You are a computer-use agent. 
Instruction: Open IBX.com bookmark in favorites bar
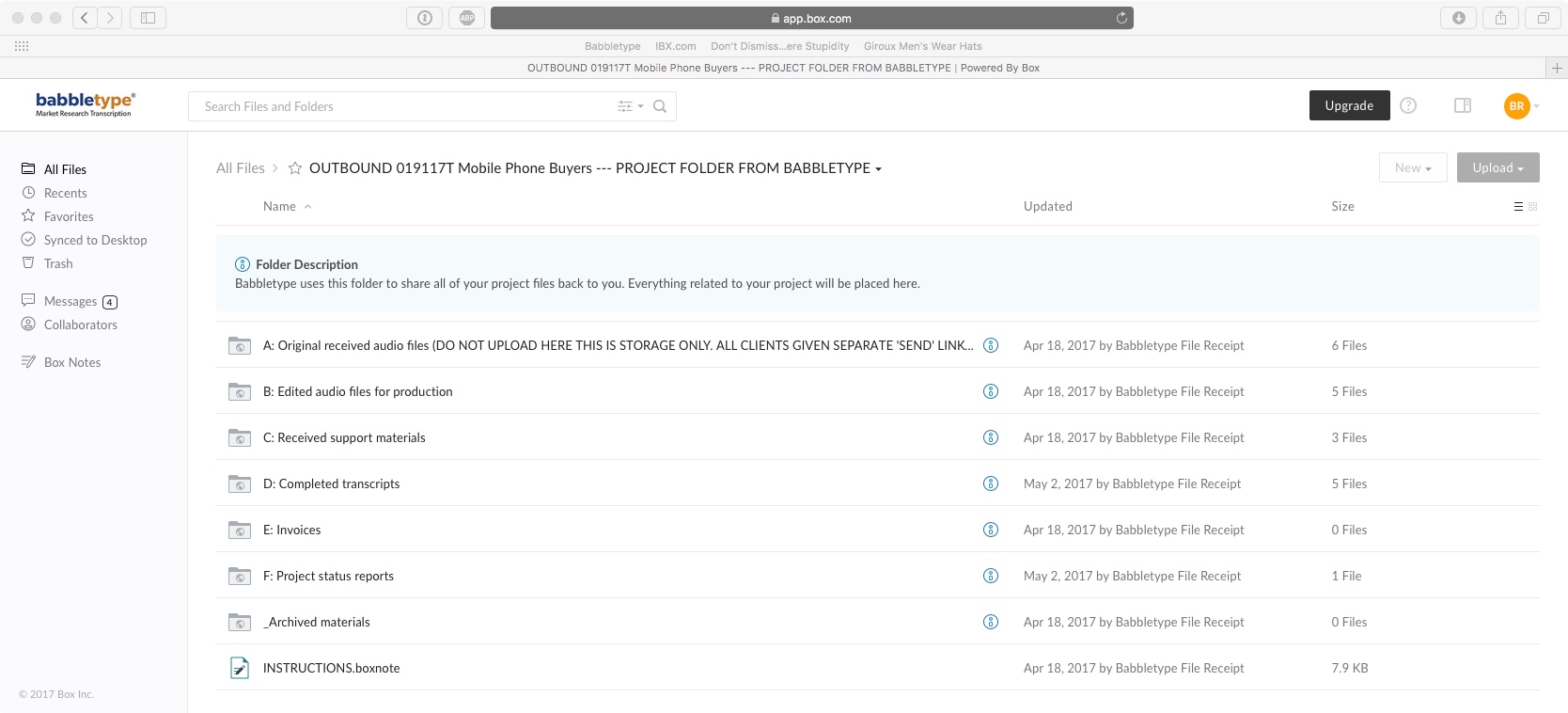tap(676, 46)
